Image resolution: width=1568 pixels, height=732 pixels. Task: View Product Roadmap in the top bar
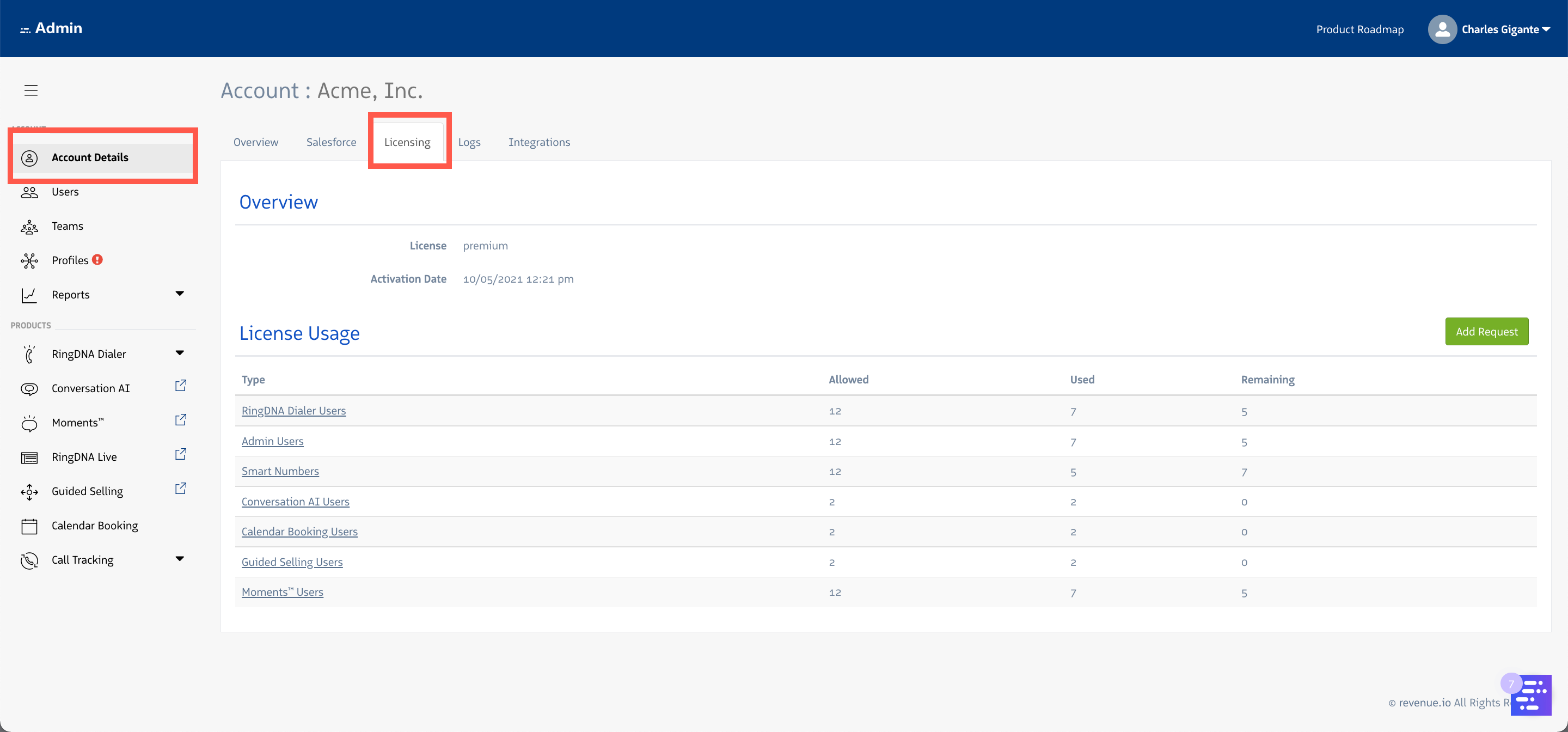tap(1359, 29)
